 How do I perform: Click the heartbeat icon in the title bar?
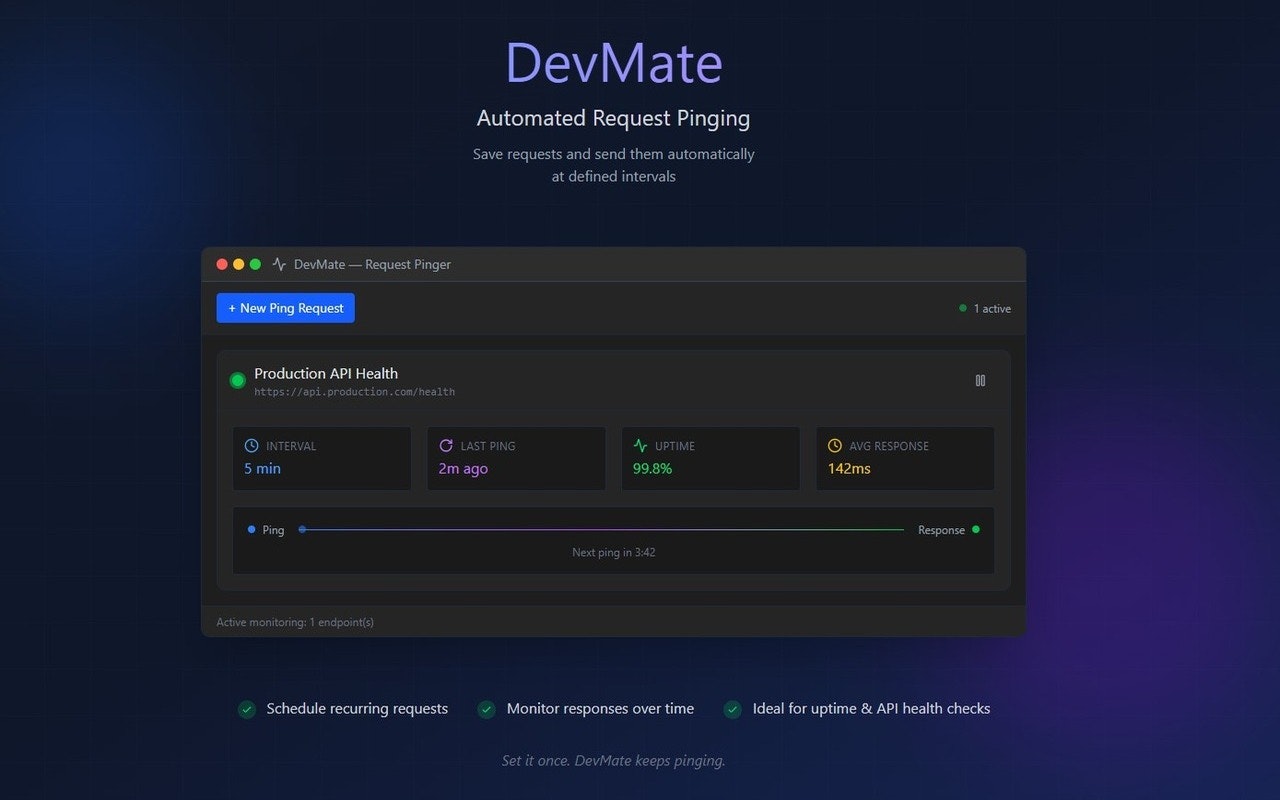click(x=277, y=264)
